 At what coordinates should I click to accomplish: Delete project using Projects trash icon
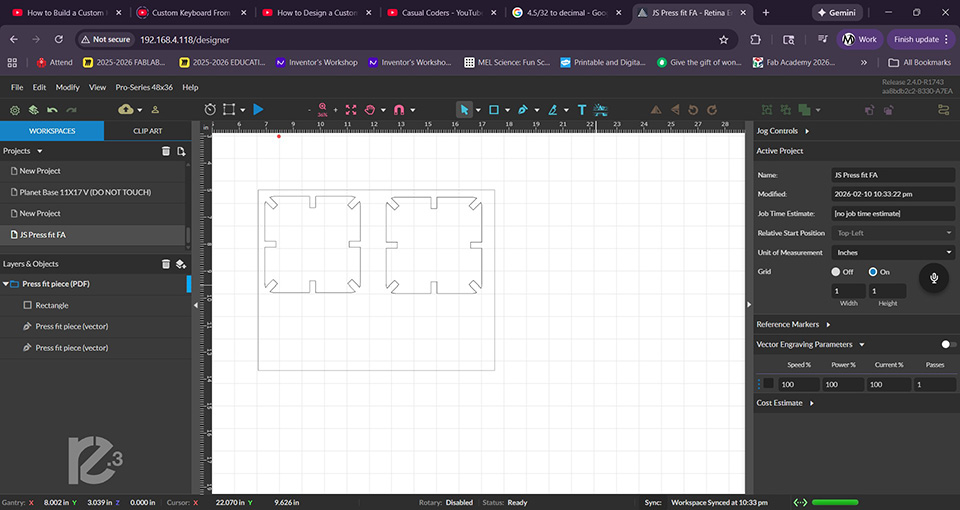click(x=166, y=151)
